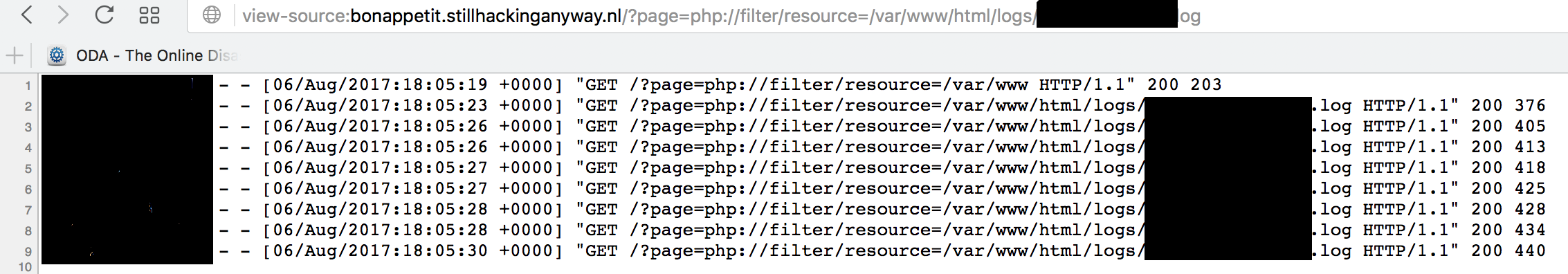Image resolution: width=1568 pixels, height=274 pixels.
Task: Click the globe site info icon
Action: pyautogui.click(x=212, y=15)
